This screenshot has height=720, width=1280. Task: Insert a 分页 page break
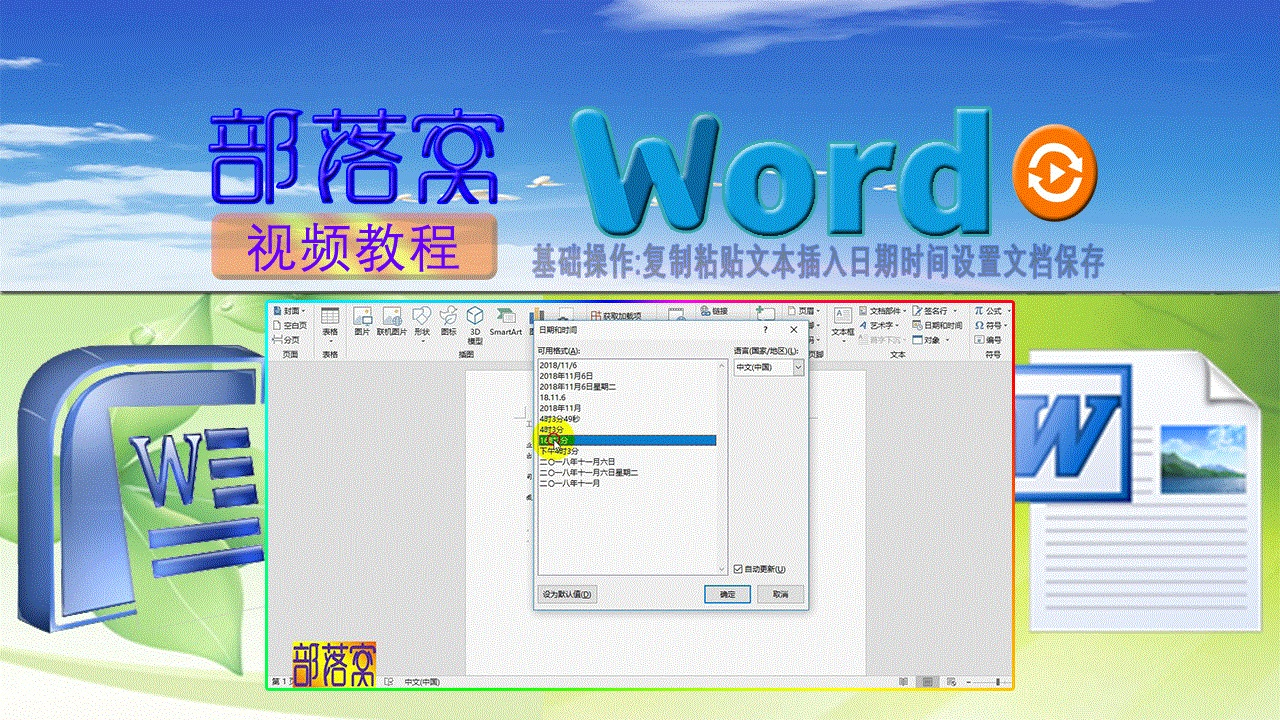pos(286,339)
